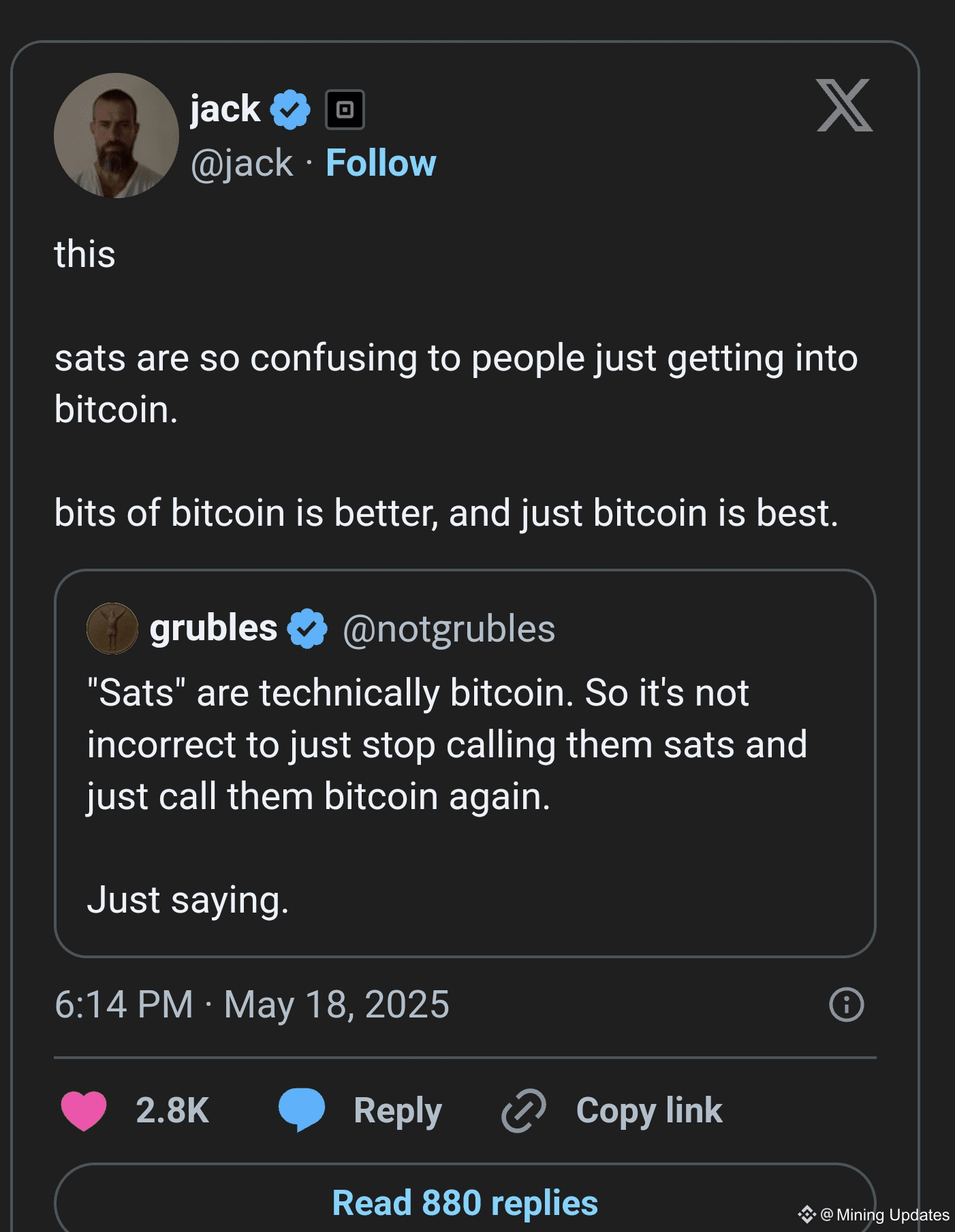Open the 6:14 PM May 18, 2025 timestamp
Image resolution: width=955 pixels, height=1232 pixels.
point(252,1005)
